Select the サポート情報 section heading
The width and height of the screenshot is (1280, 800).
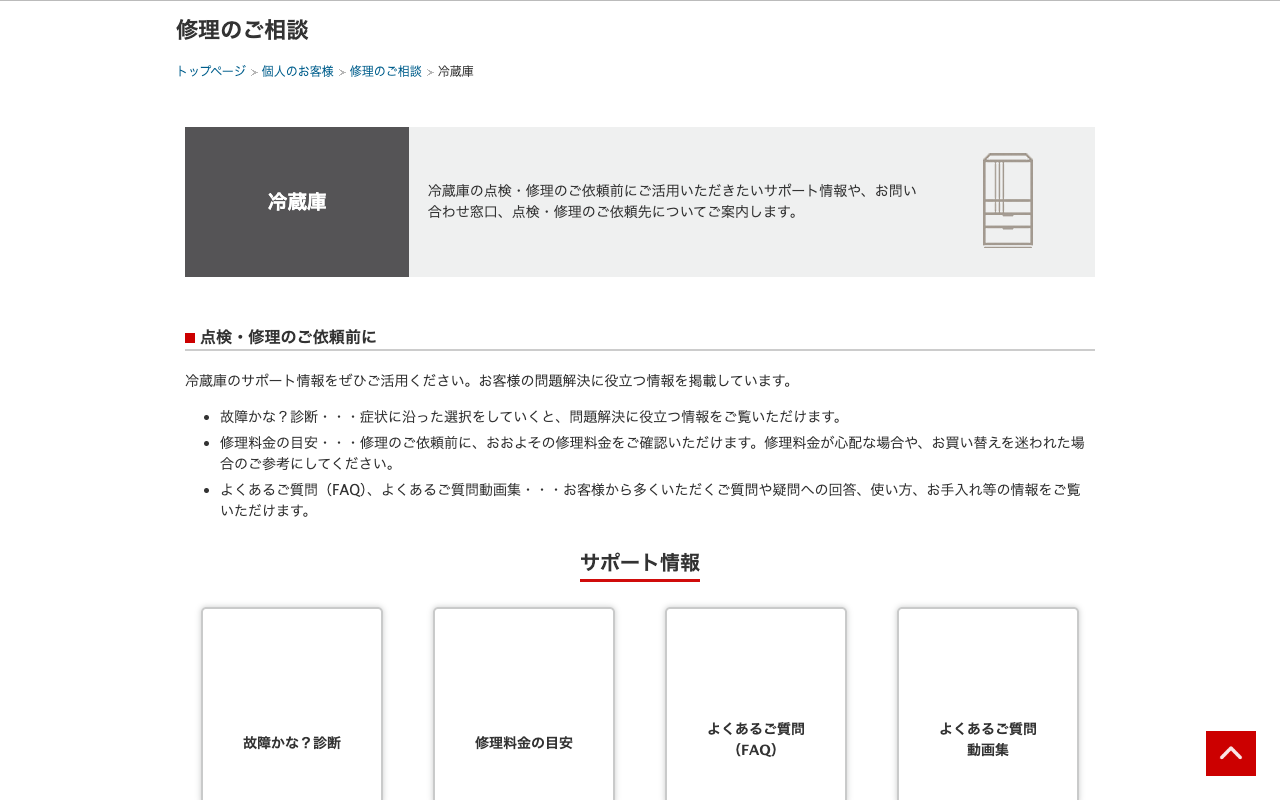640,563
